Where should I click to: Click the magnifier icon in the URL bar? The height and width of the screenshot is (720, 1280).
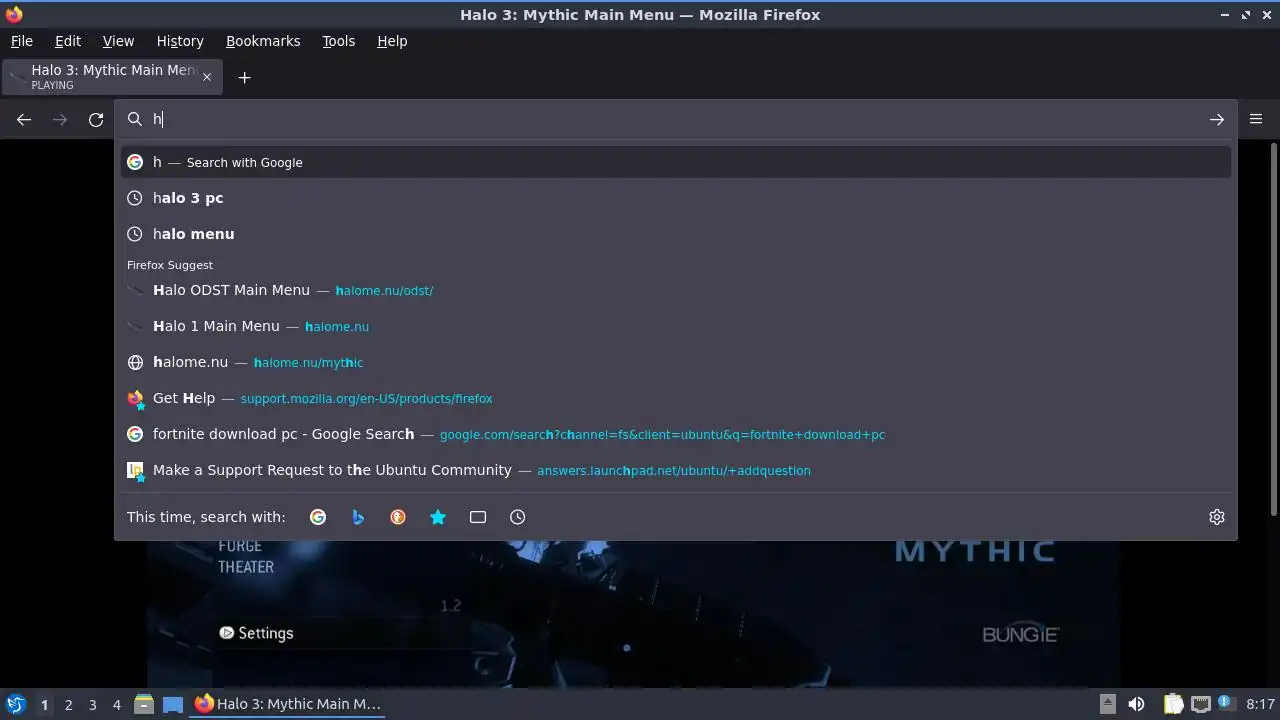(x=135, y=119)
